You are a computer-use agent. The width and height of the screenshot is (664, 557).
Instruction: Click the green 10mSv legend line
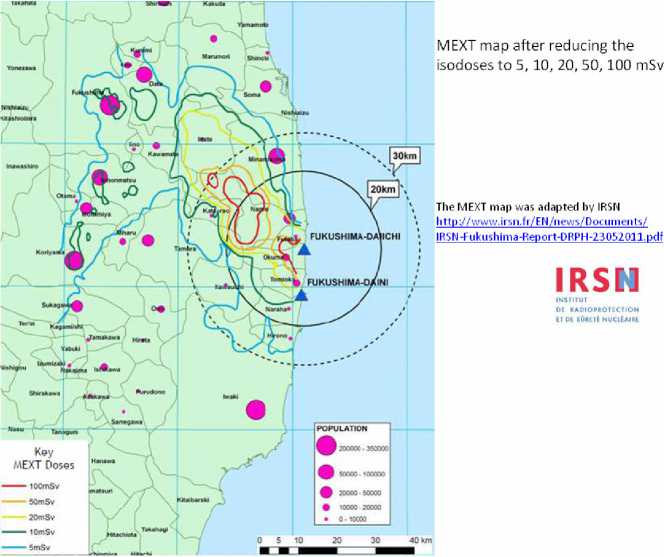(14, 532)
